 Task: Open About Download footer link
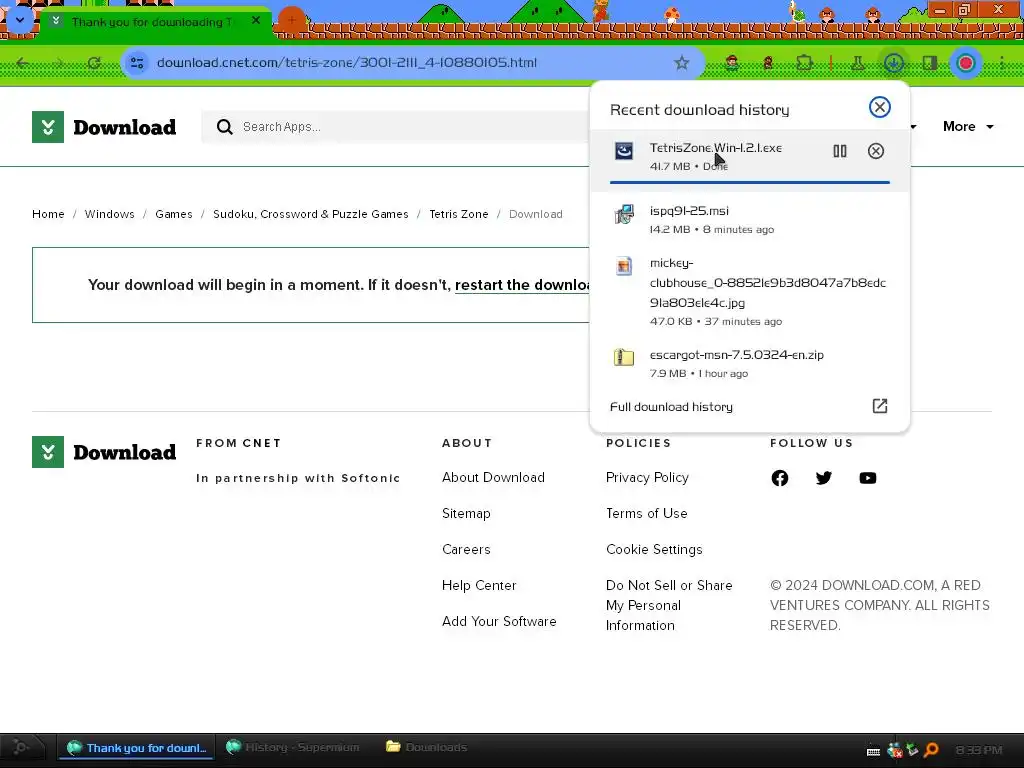click(493, 477)
